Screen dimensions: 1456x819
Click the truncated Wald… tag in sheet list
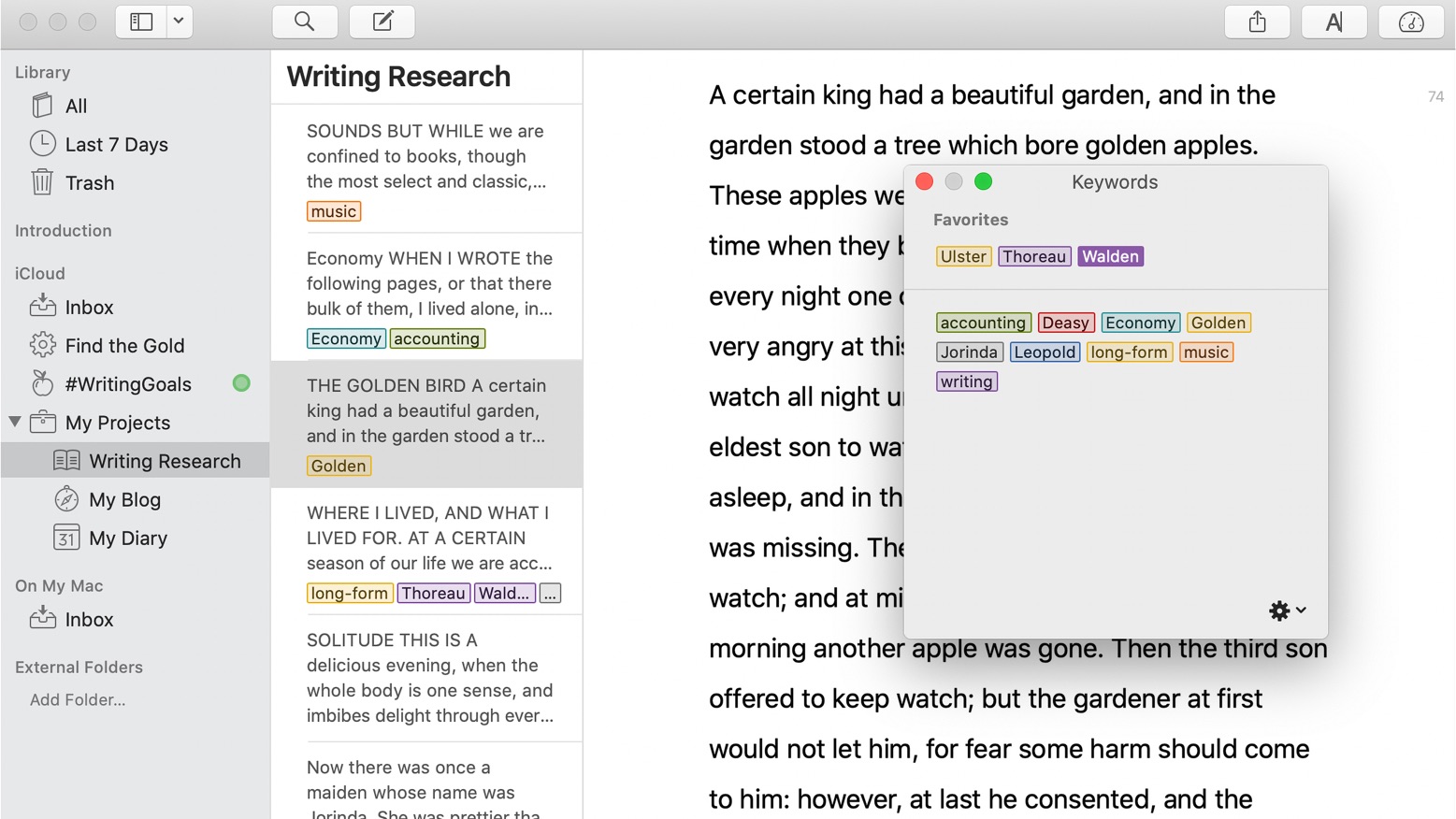pos(504,593)
